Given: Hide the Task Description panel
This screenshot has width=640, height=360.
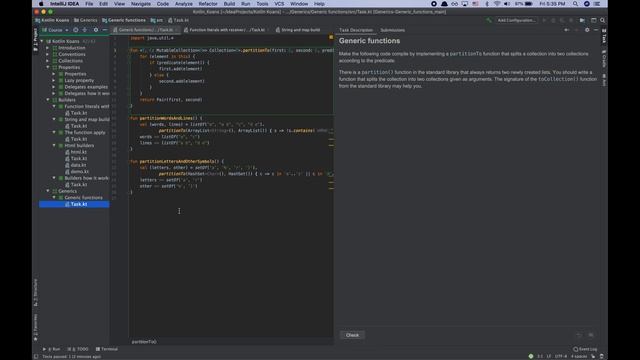Looking at the screenshot, I should point(596,30).
